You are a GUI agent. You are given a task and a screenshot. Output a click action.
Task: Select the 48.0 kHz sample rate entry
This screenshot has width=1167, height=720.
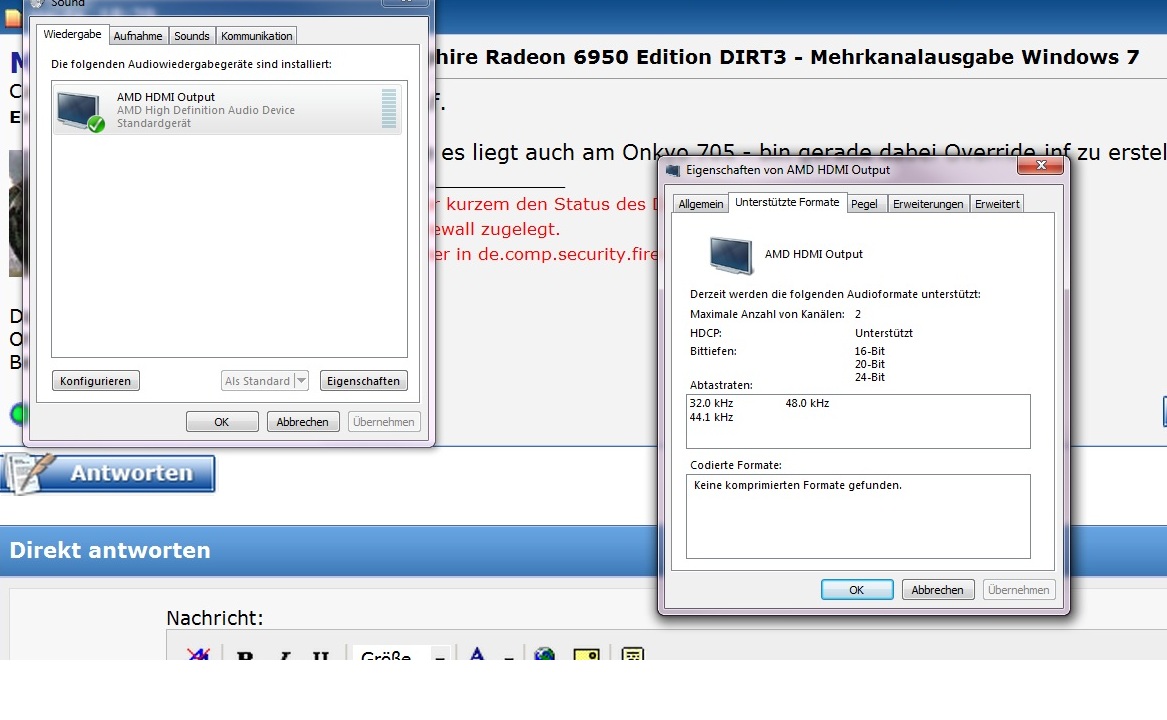[x=807, y=403]
